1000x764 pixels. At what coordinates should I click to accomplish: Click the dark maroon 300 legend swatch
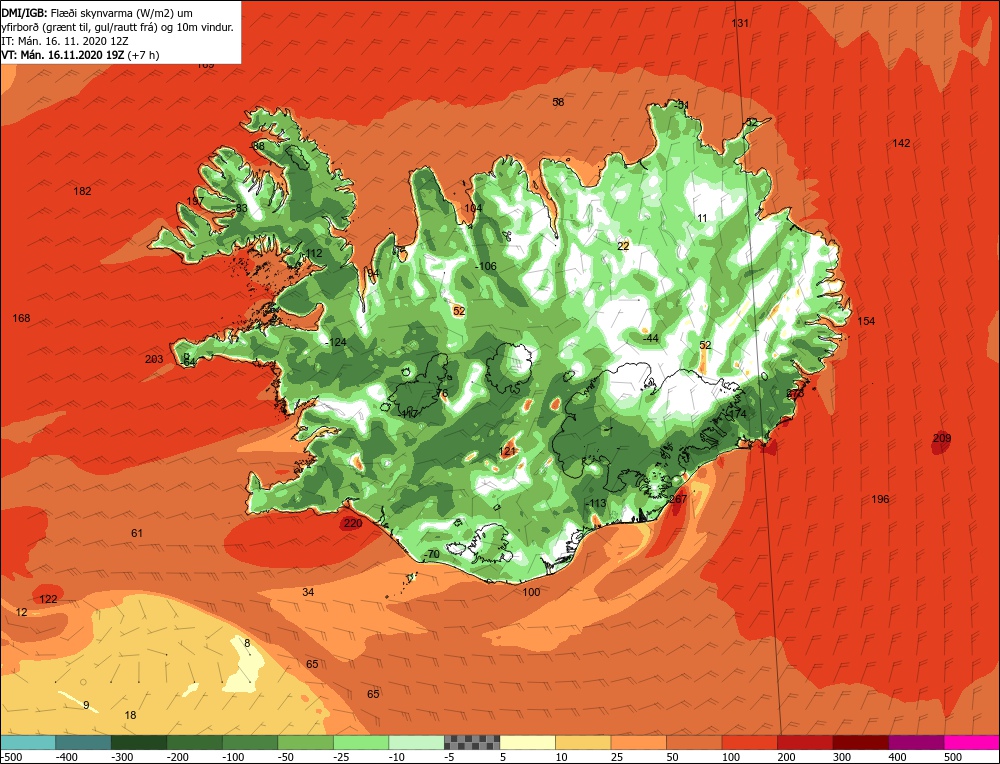[x=861, y=742]
